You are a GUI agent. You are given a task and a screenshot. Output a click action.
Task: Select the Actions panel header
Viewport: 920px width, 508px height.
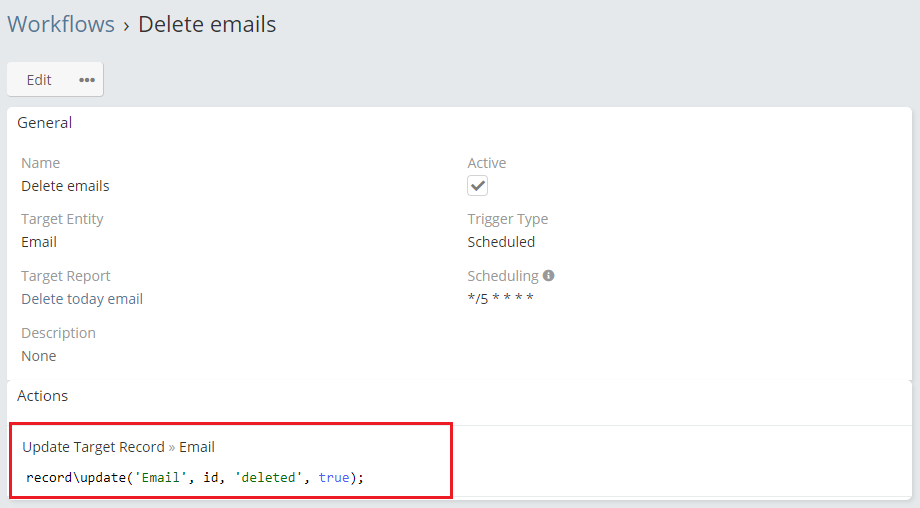[x=43, y=396]
